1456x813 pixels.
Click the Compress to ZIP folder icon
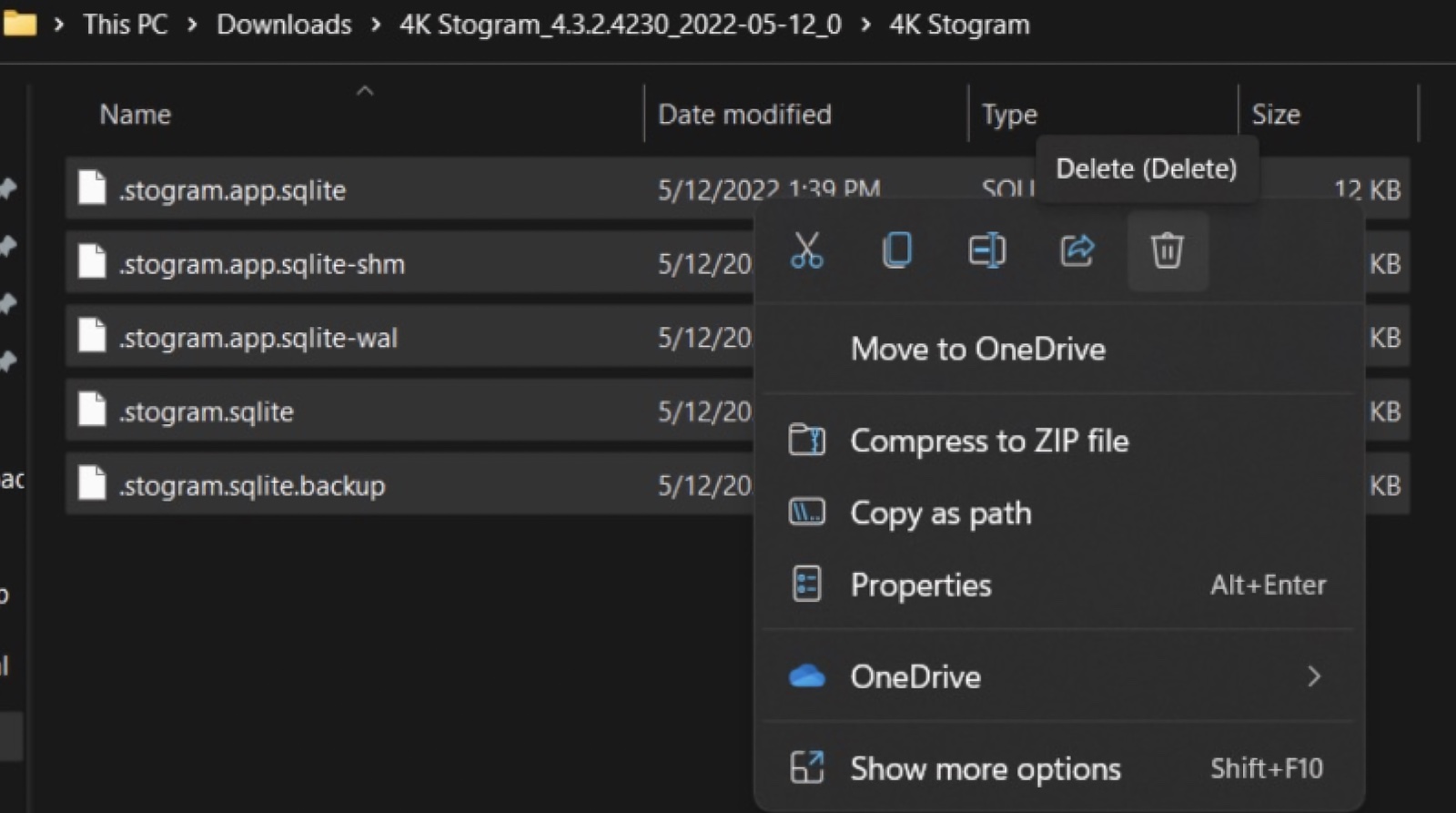806,441
